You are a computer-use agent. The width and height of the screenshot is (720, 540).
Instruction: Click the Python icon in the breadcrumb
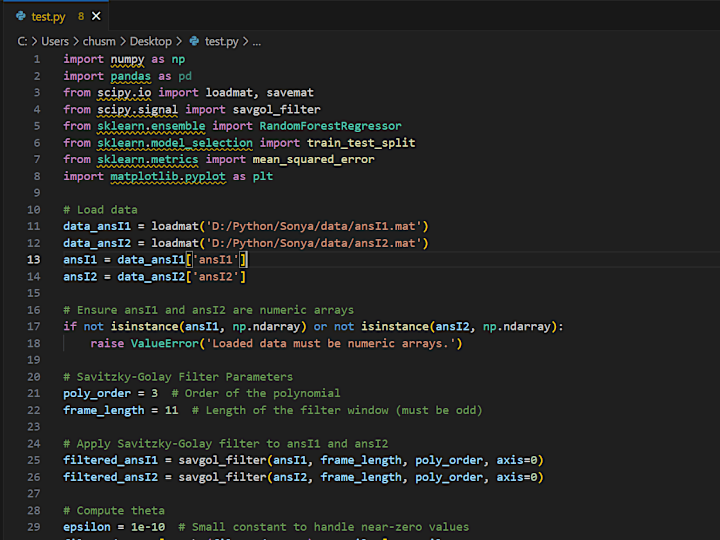coord(195,41)
